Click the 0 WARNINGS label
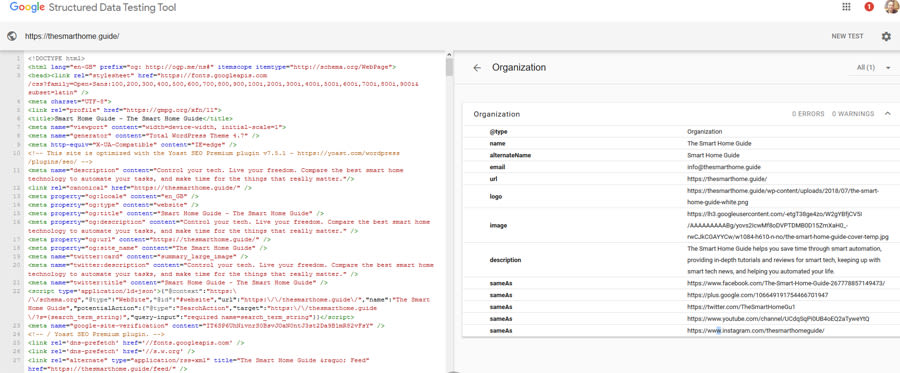900x373 pixels. click(853, 114)
